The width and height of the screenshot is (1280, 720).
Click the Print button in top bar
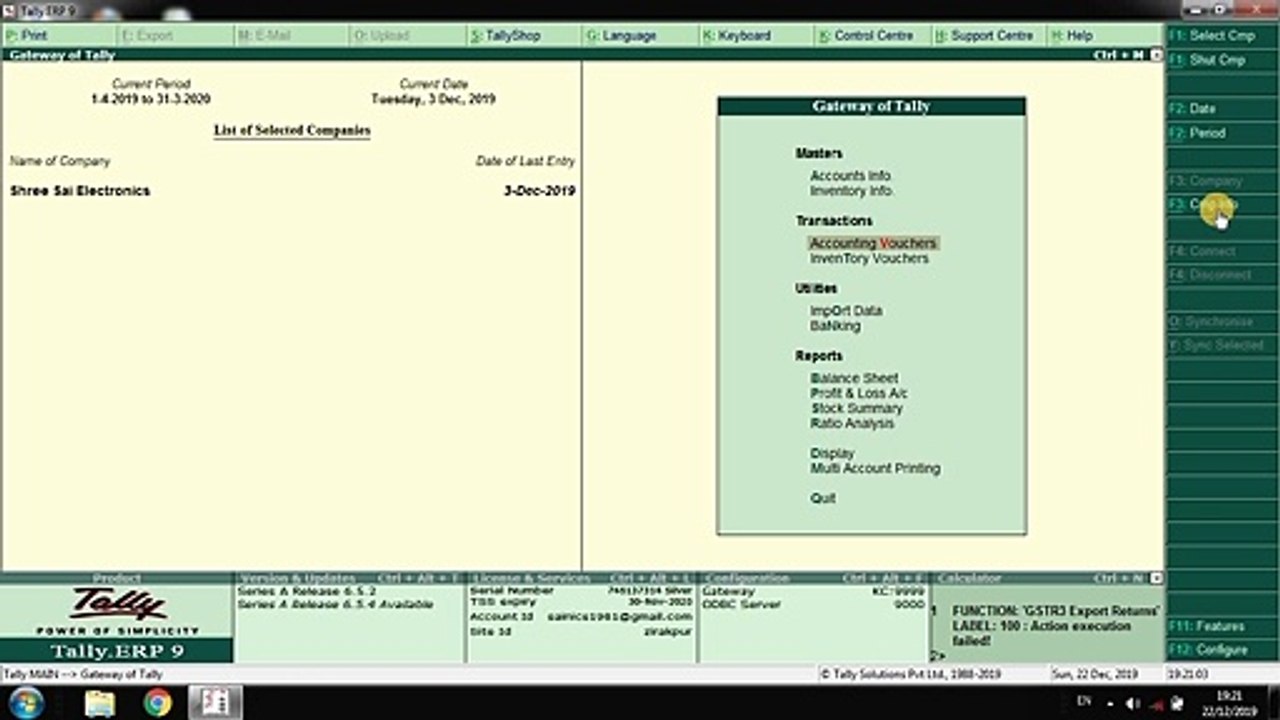[59, 35]
